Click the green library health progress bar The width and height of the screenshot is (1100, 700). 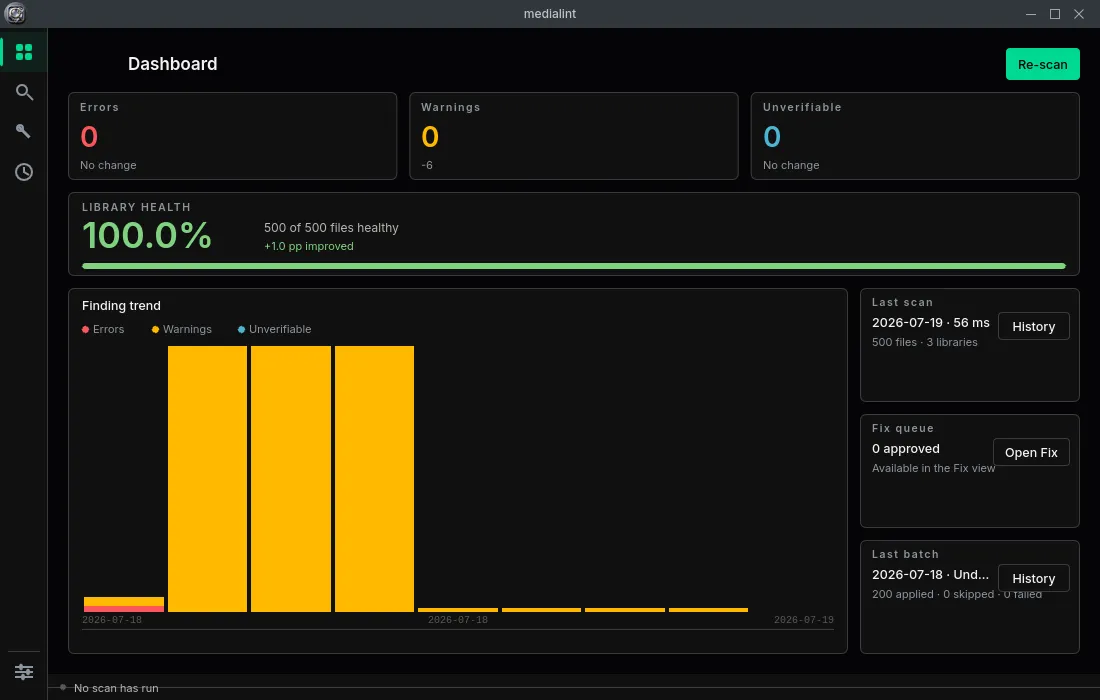(x=574, y=266)
